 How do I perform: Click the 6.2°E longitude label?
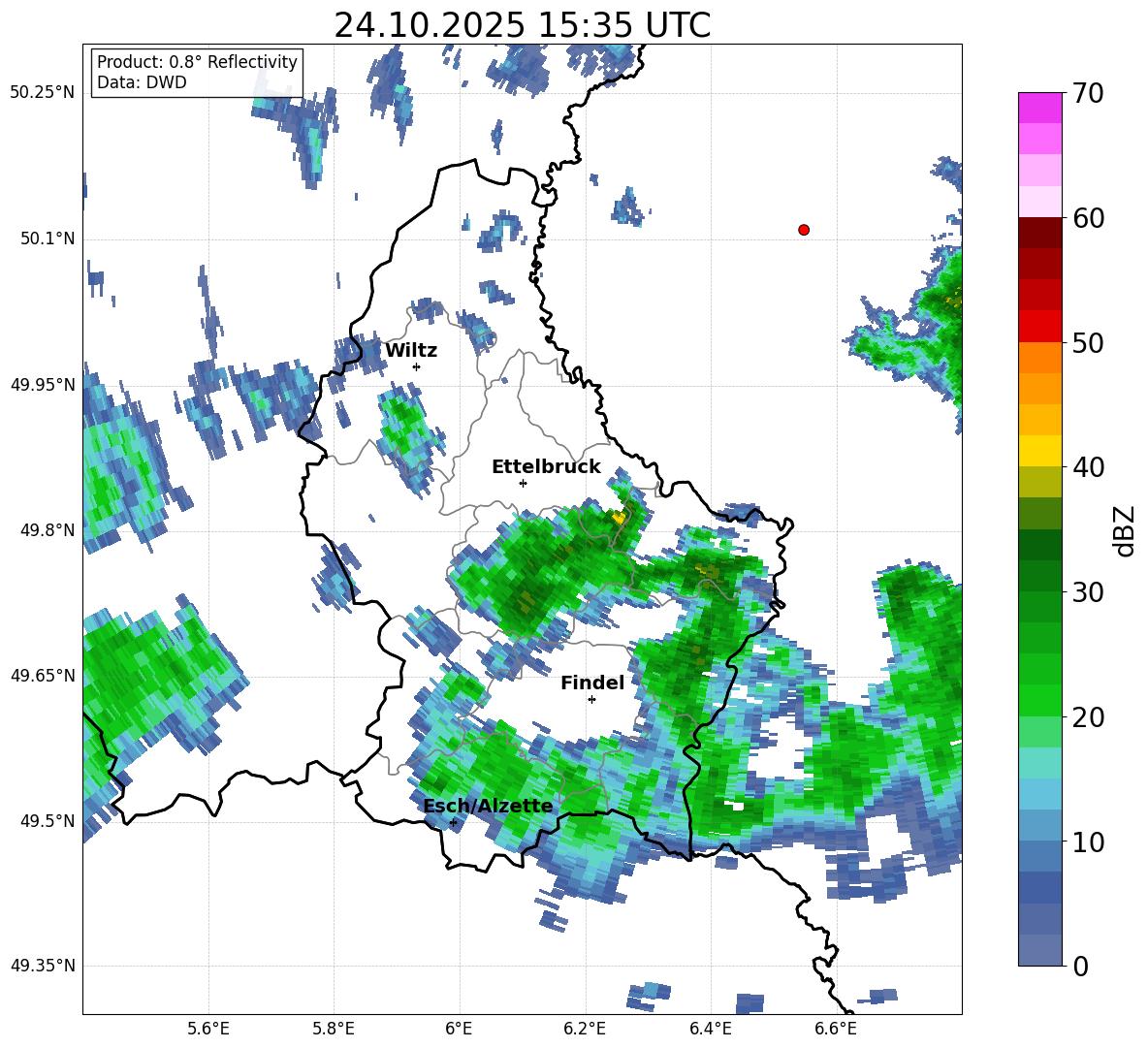point(585,1029)
